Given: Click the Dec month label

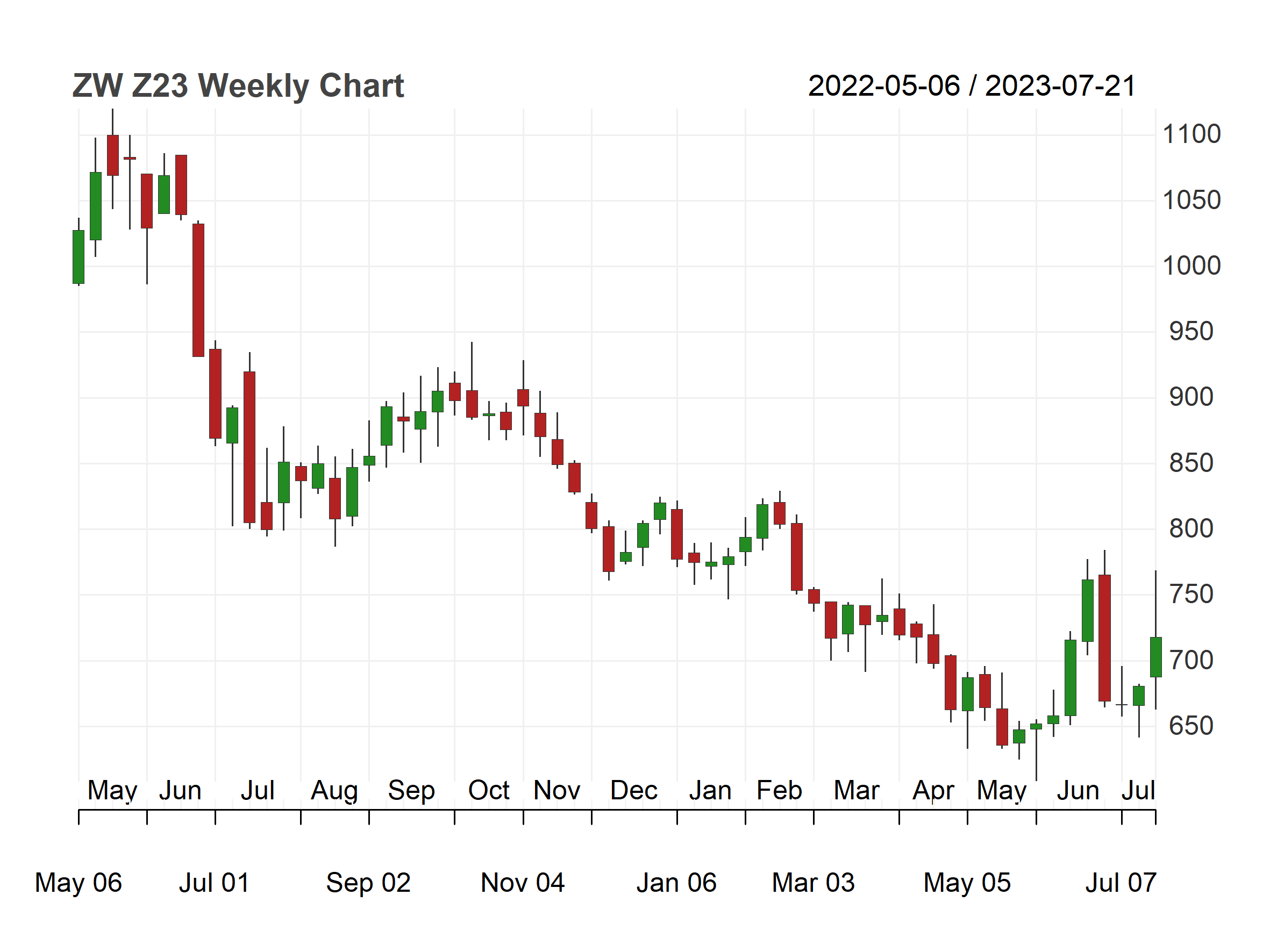Looking at the screenshot, I should coord(634,790).
